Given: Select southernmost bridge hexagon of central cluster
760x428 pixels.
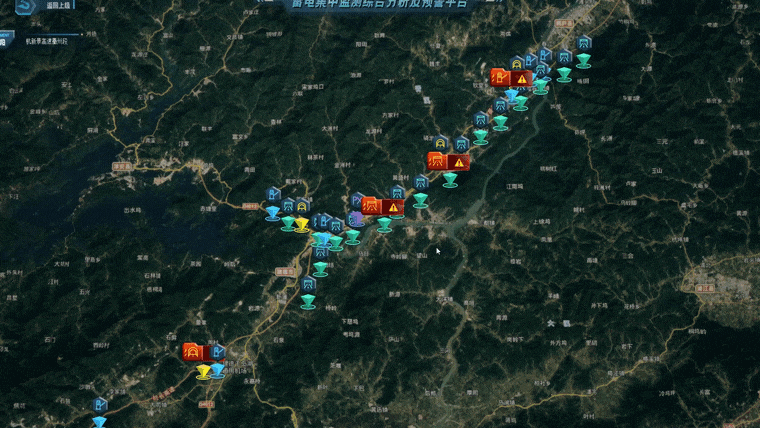Looking at the screenshot, I should [x=308, y=284].
